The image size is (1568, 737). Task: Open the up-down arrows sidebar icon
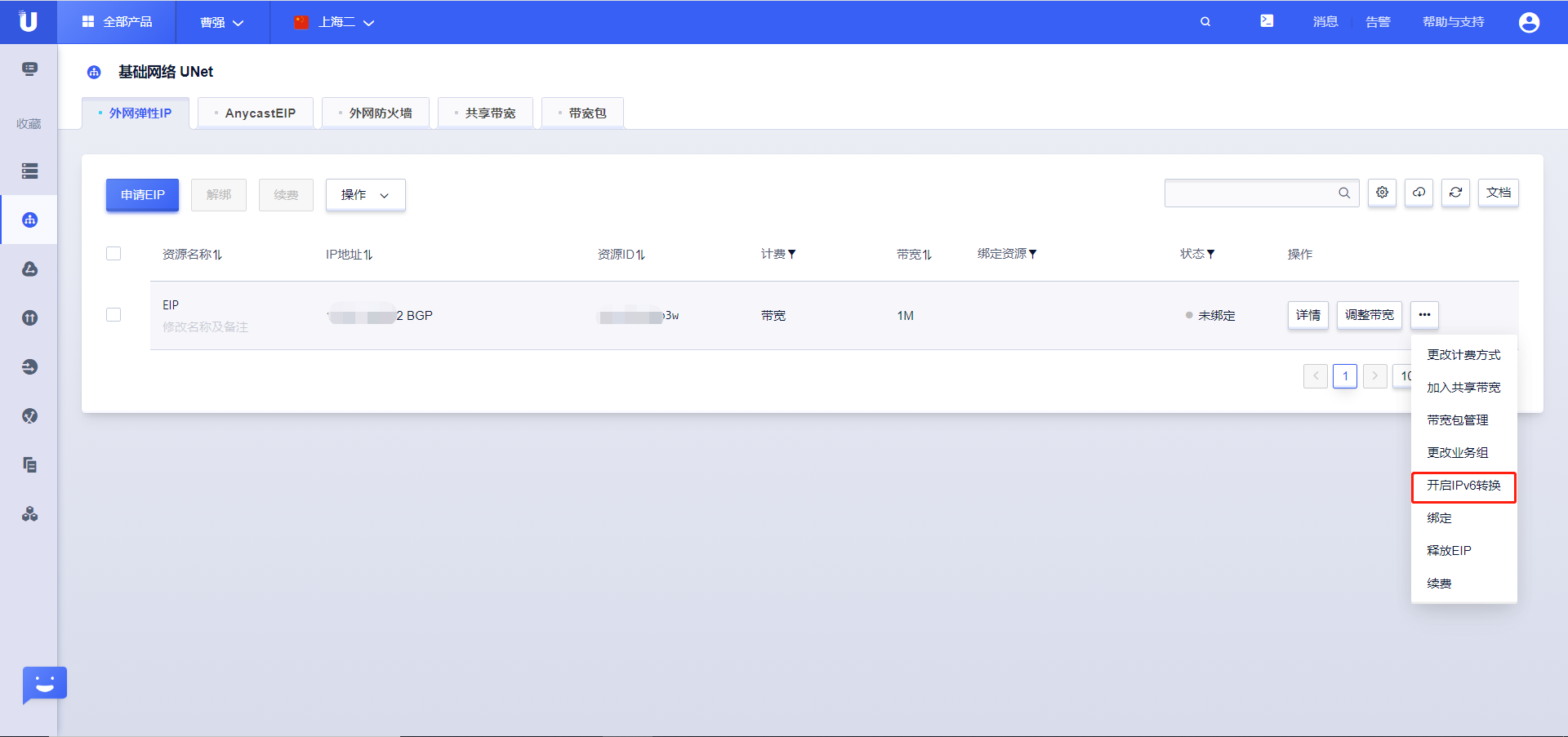point(30,318)
